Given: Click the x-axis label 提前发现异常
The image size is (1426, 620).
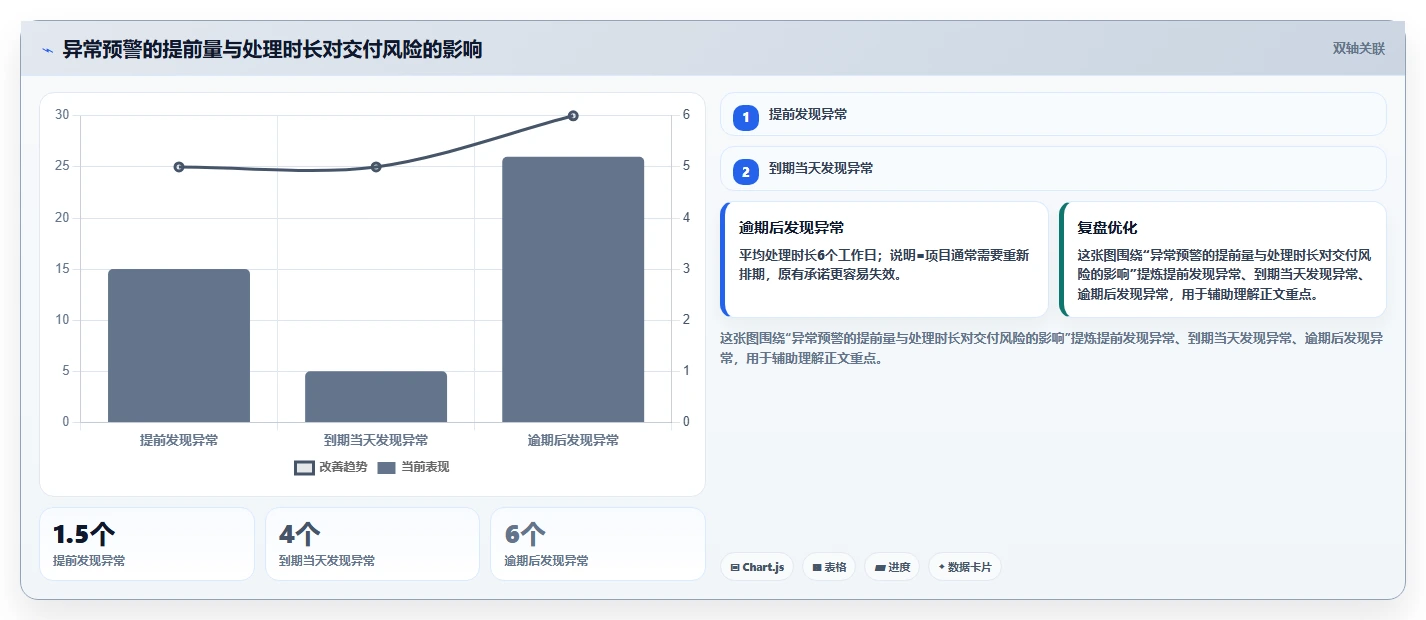Looking at the screenshot, I should click(x=179, y=440).
